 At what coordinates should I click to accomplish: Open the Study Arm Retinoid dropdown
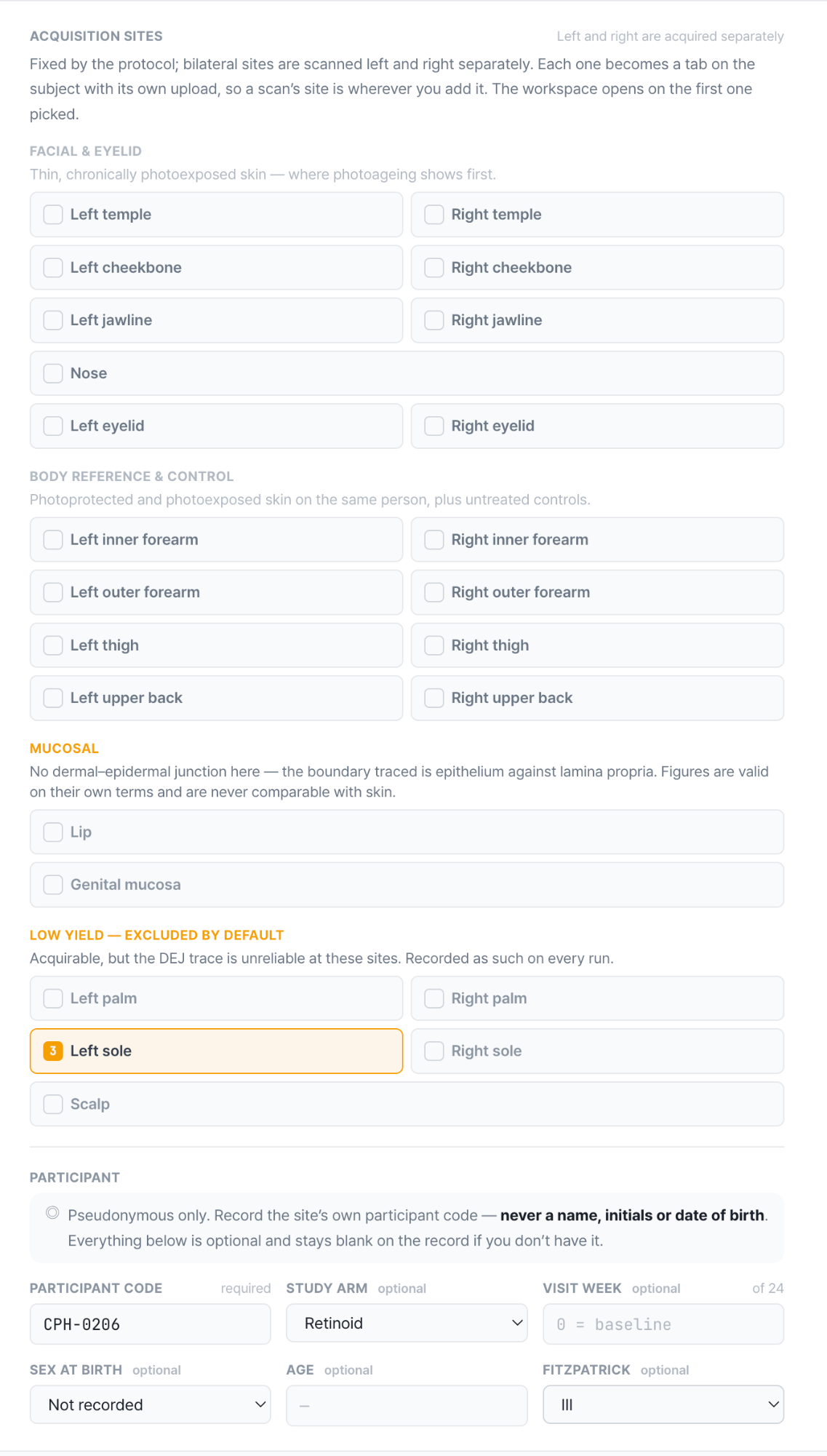tap(407, 1323)
